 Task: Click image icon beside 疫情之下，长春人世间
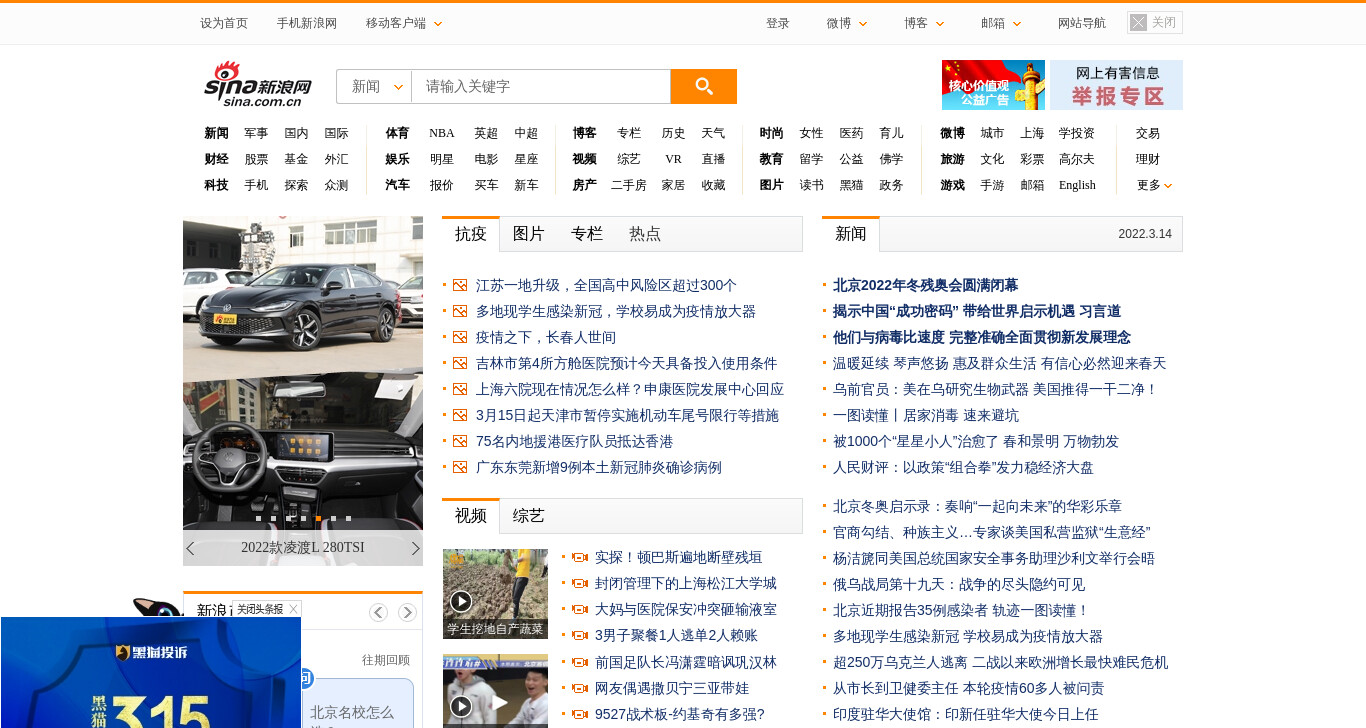click(x=460, y=338)
